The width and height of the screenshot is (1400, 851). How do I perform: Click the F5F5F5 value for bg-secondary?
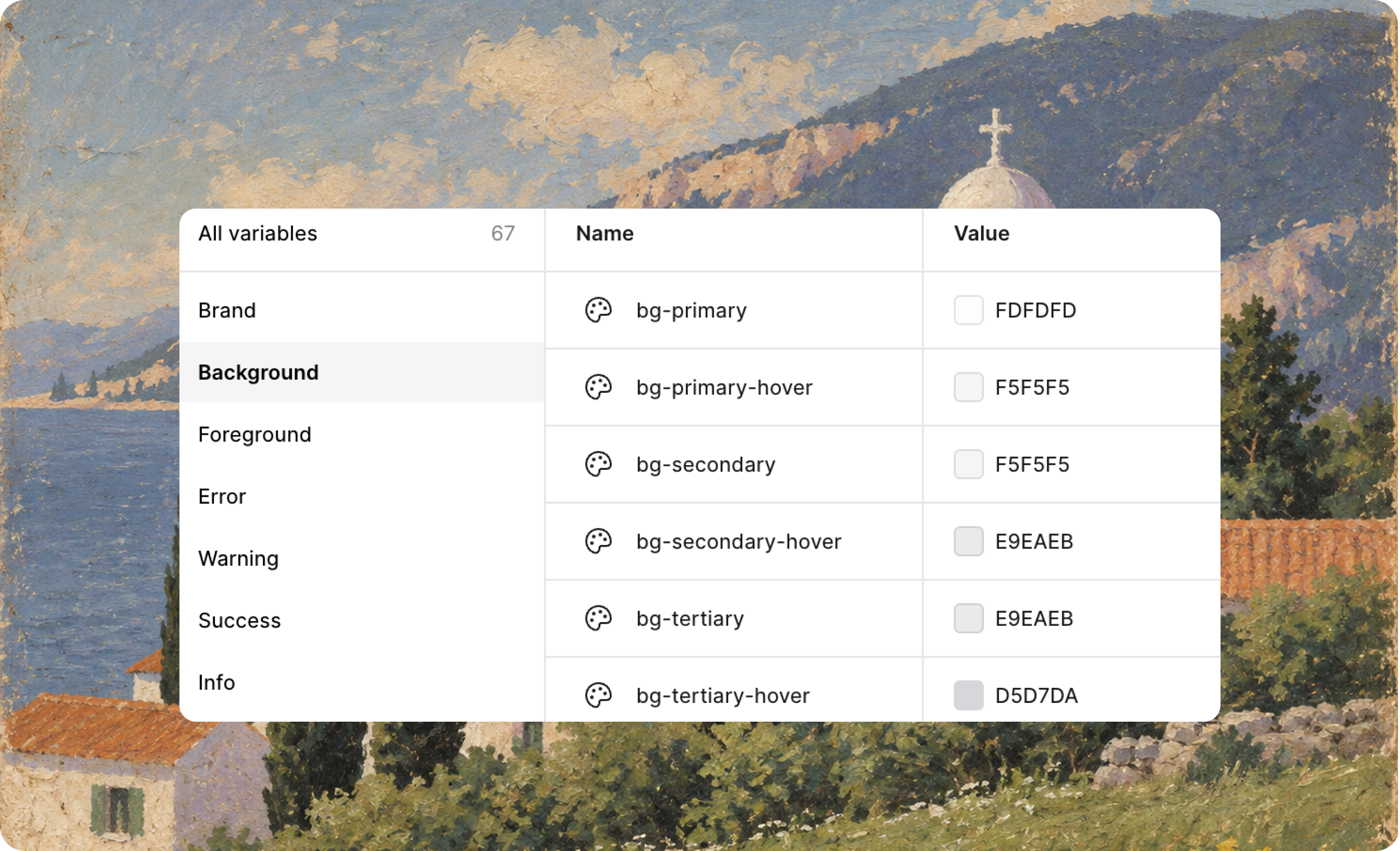pyautogui.click(x=1032, y=465)
